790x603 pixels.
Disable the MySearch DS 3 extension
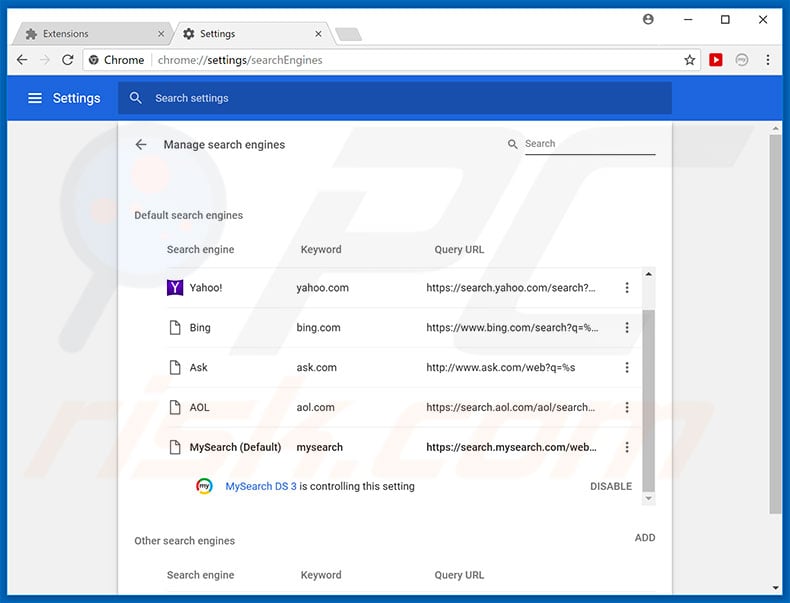tap(611, 486)
